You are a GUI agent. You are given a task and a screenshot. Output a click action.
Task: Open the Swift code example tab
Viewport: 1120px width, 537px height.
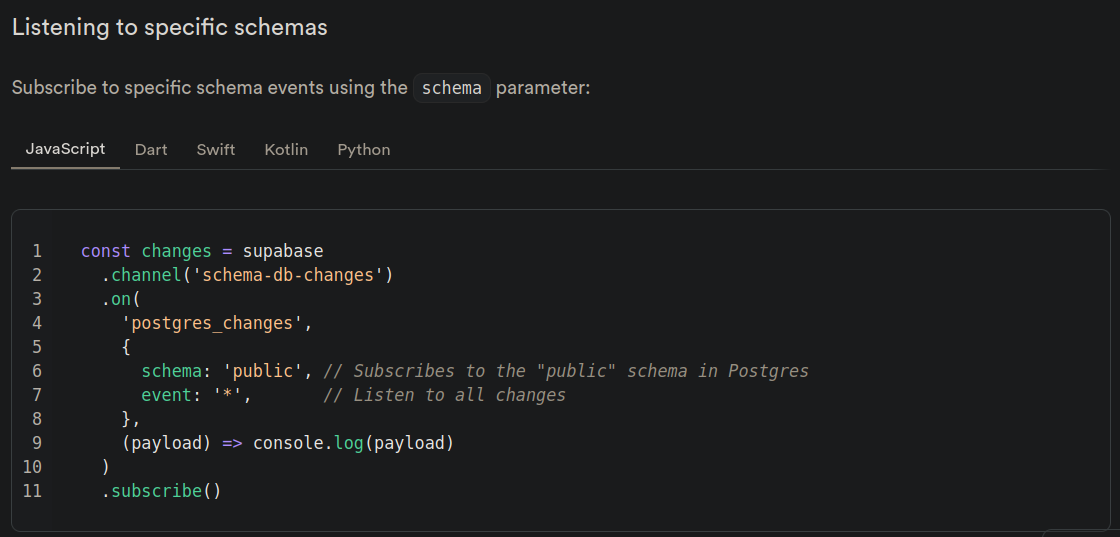tap(216, 150)
